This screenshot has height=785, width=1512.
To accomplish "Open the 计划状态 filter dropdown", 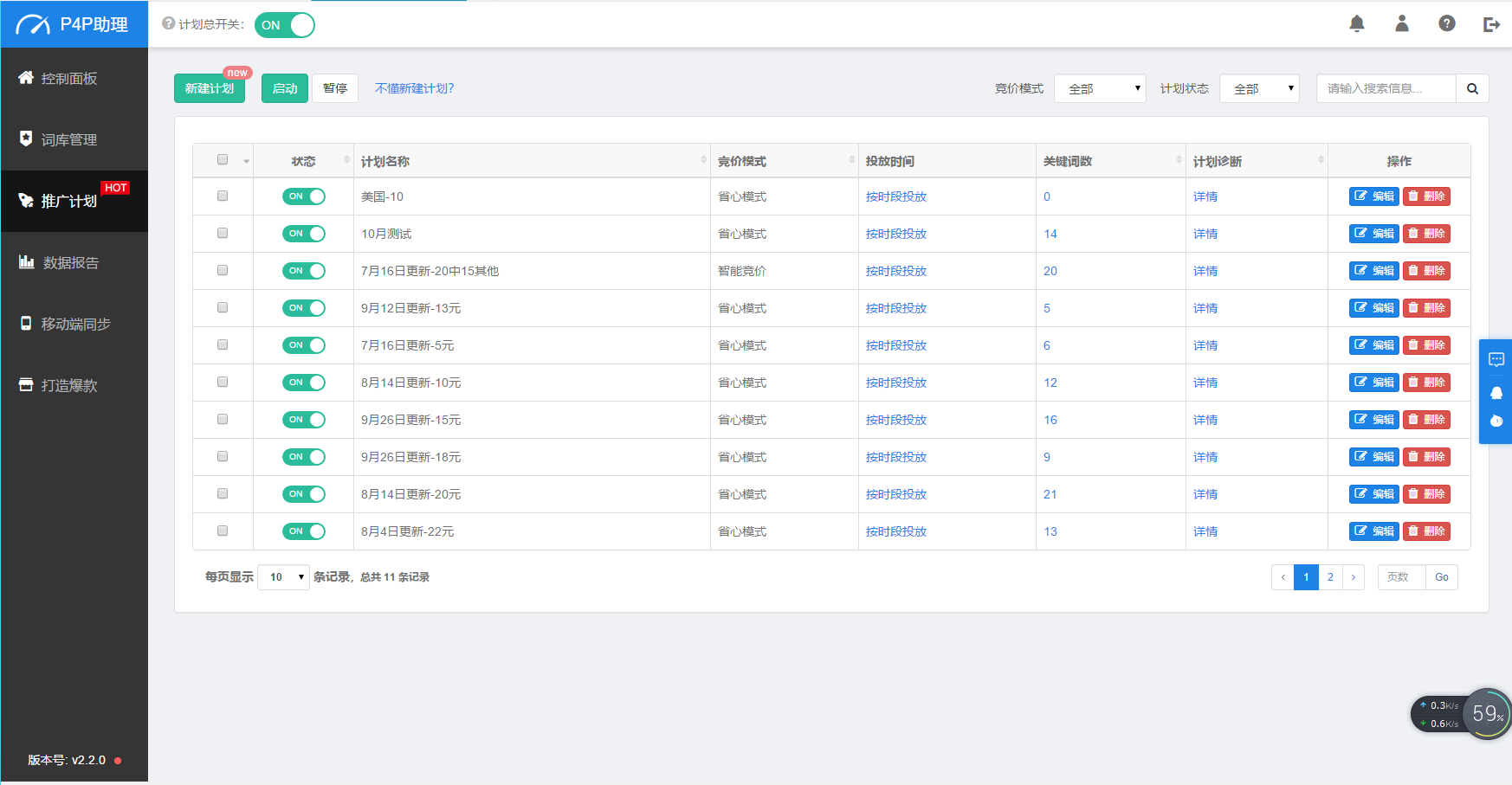I will 1259,88.
